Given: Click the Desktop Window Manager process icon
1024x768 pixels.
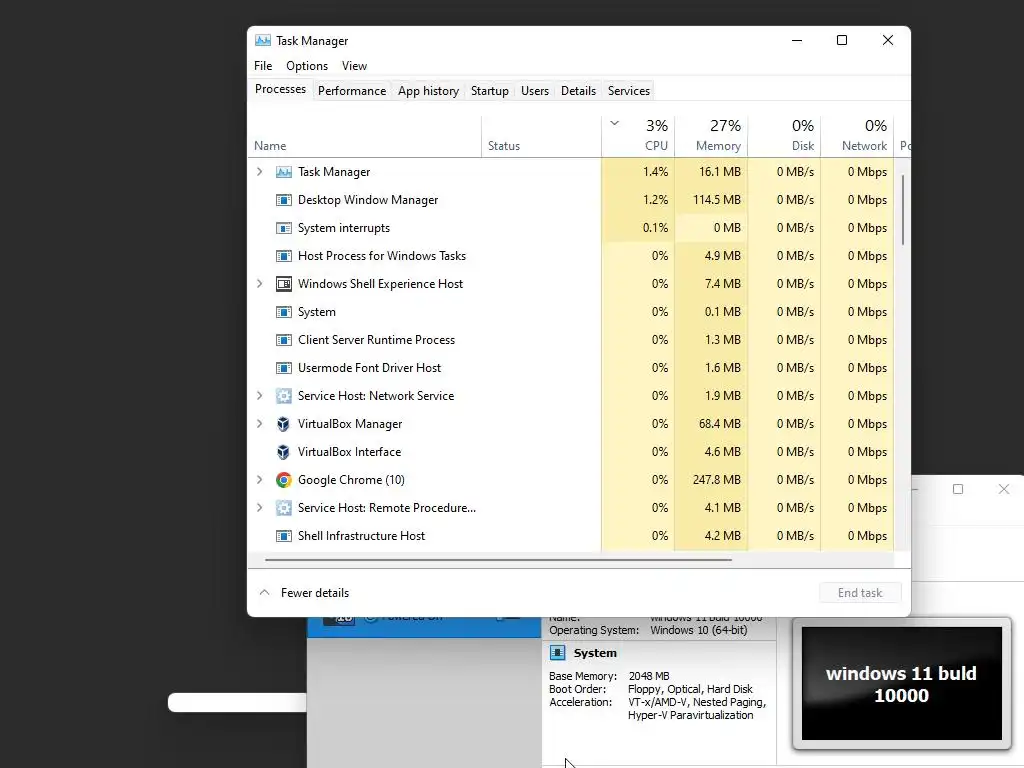Looking at the screenshot, I should (283, 200).
